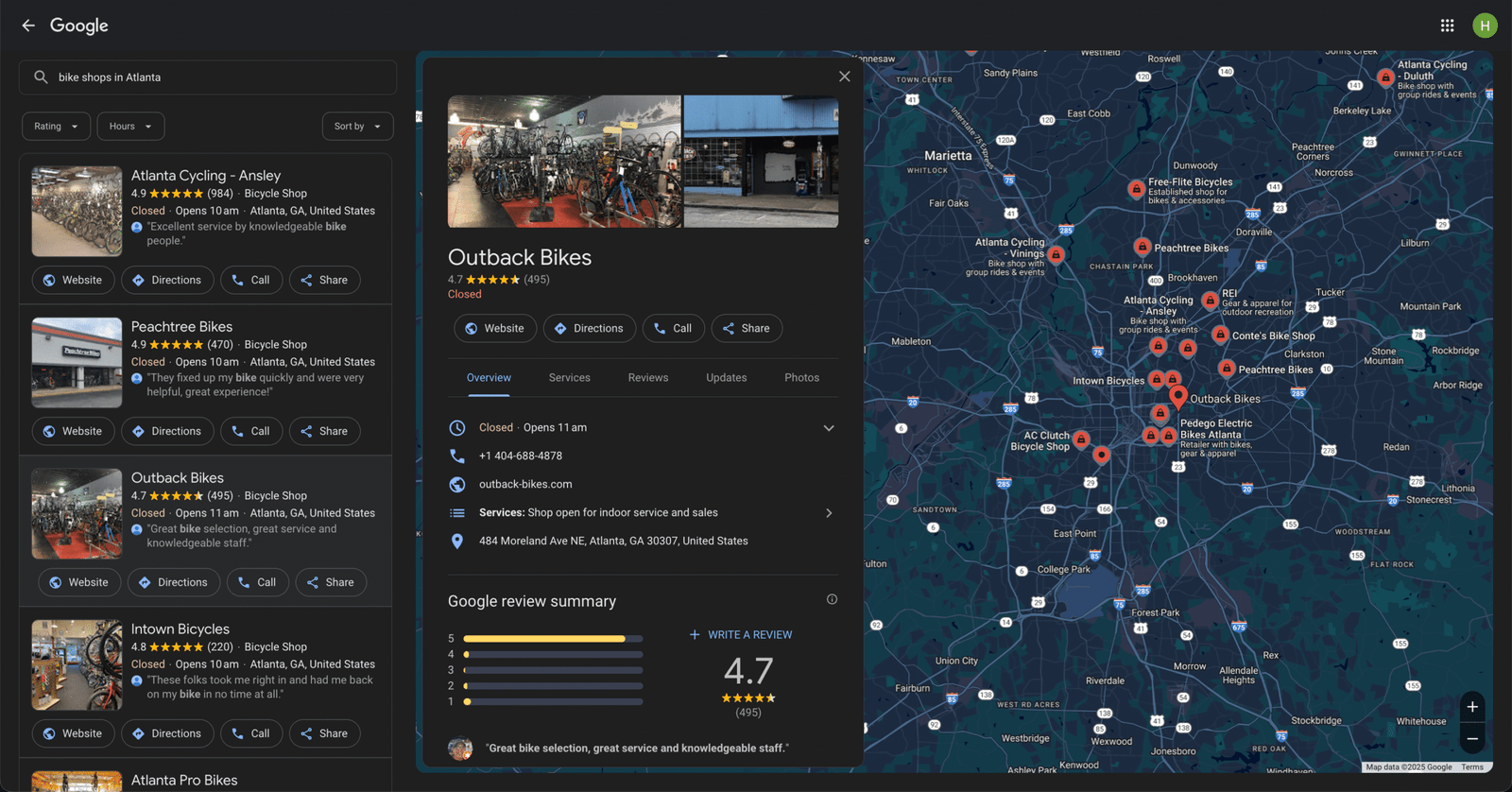
Task: Click the Atlanta Cycling Vinings map marker
Action: (x=1057, y=254)
